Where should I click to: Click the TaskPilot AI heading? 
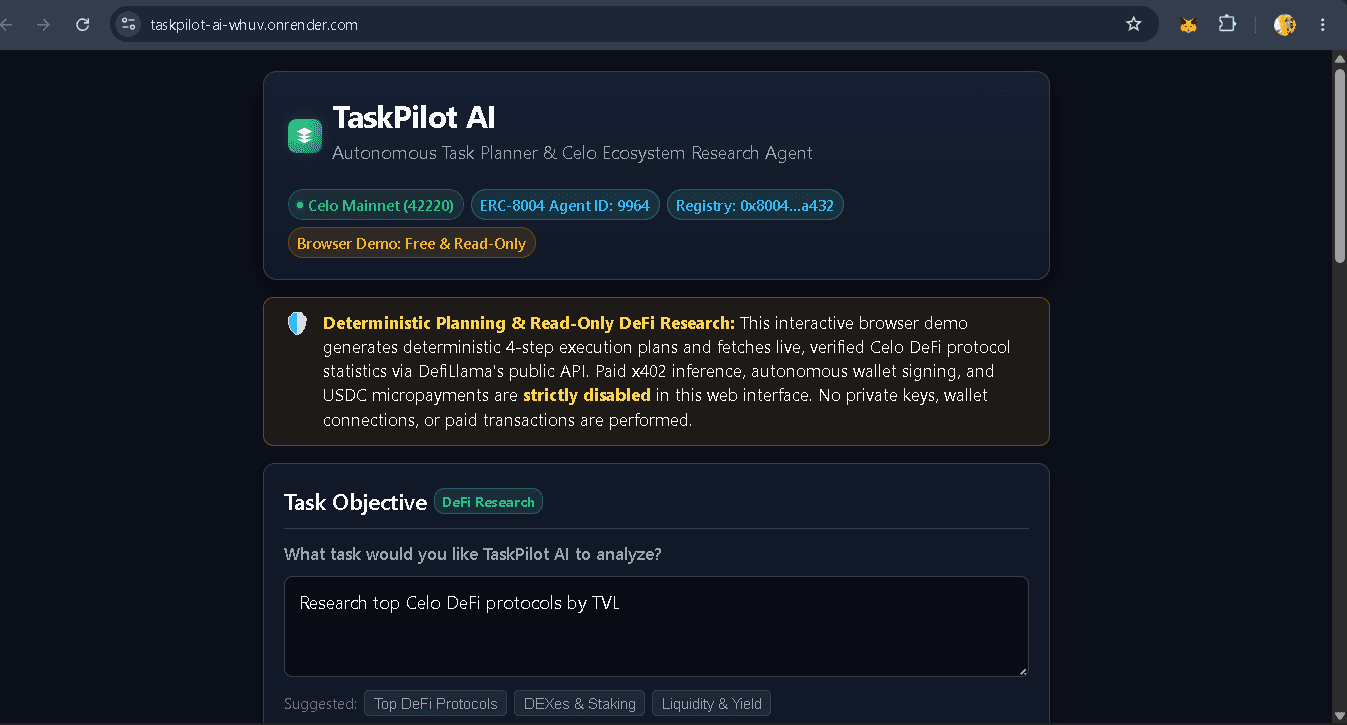[414, 118]
